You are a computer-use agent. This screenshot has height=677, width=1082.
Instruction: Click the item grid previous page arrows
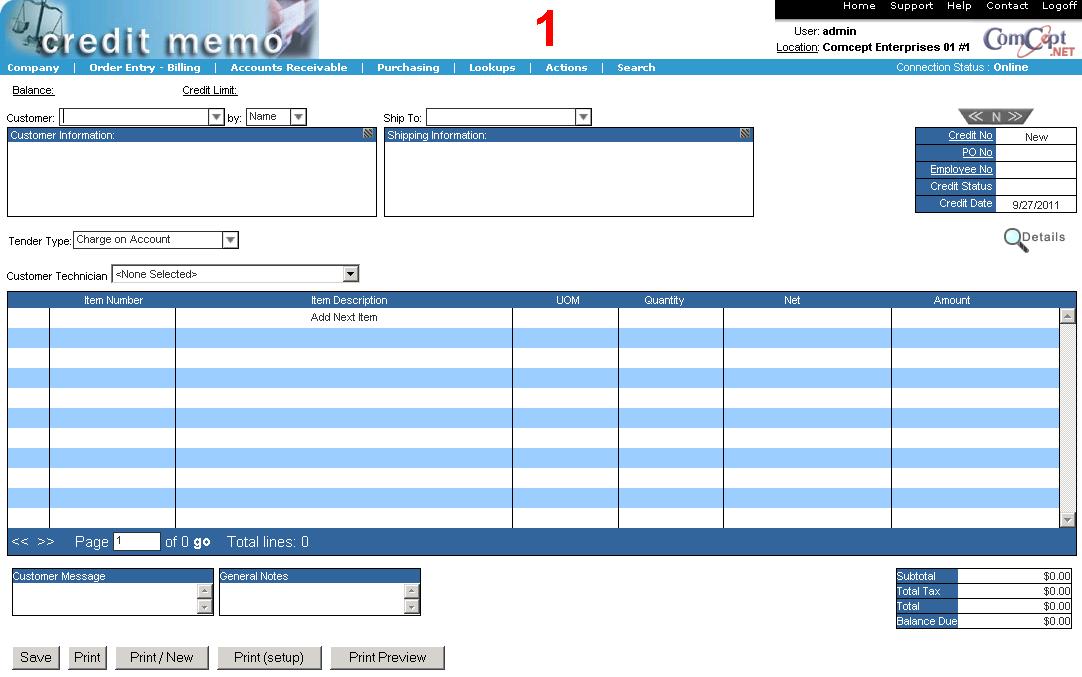(x=20, y=542)
